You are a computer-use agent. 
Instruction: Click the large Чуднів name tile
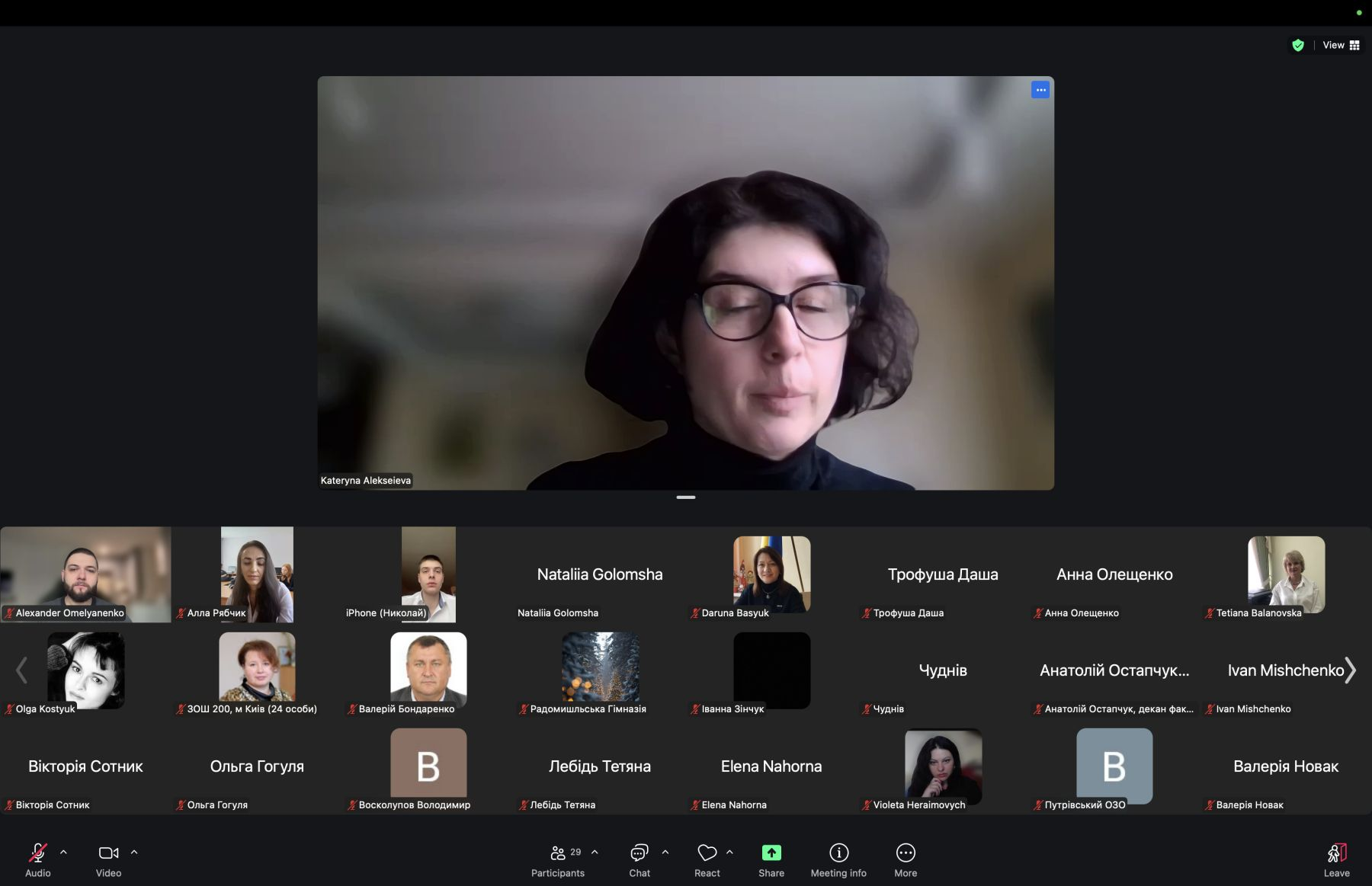click(943, 670)
